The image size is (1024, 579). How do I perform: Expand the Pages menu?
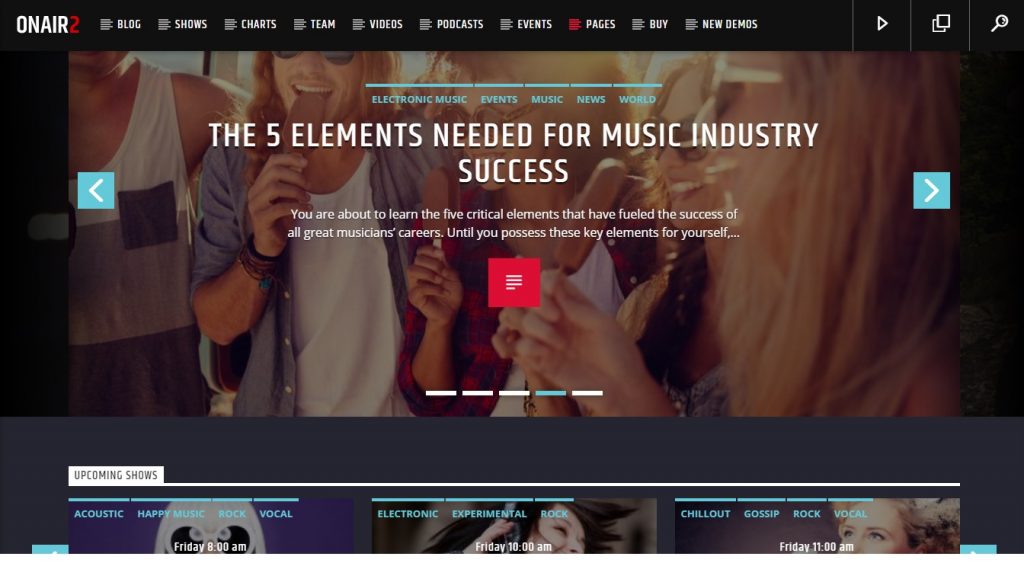pos(592,24)
